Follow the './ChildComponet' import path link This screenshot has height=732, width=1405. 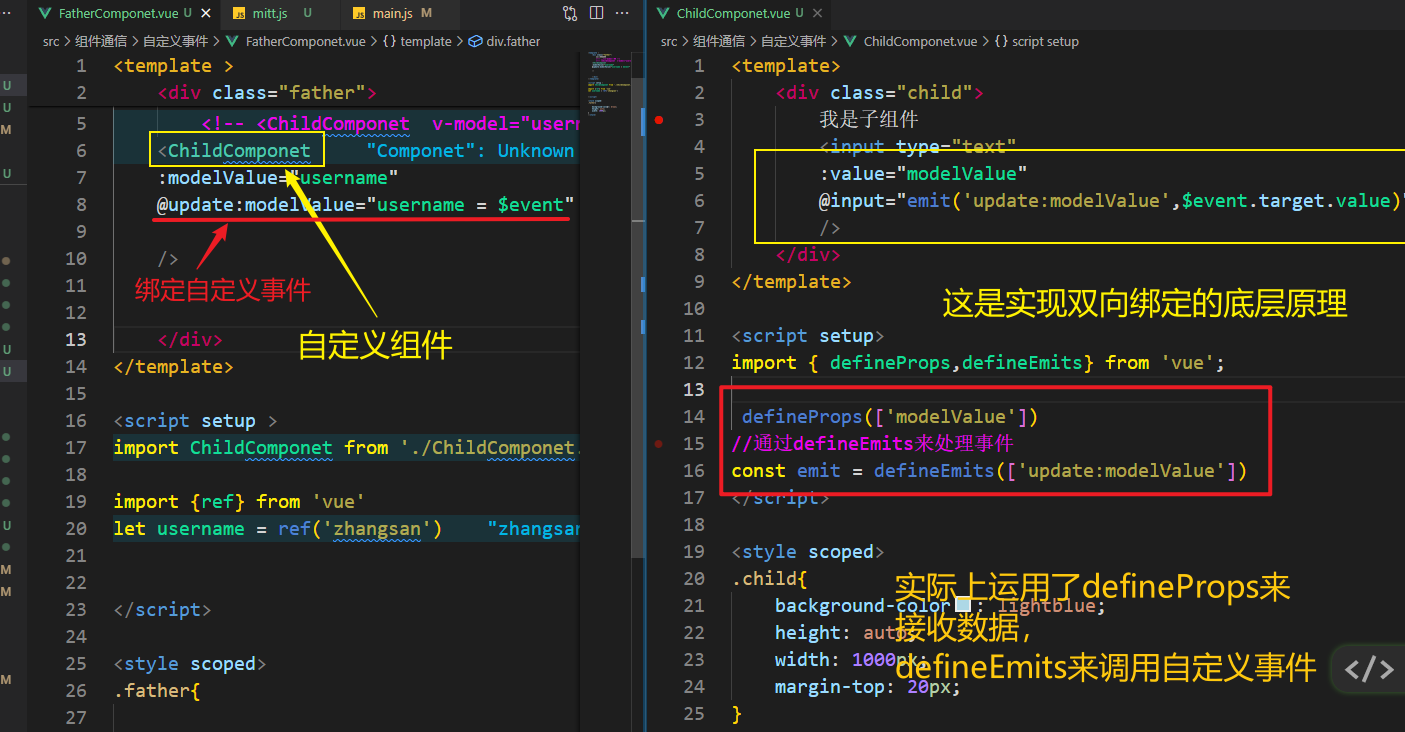point(489,447)
